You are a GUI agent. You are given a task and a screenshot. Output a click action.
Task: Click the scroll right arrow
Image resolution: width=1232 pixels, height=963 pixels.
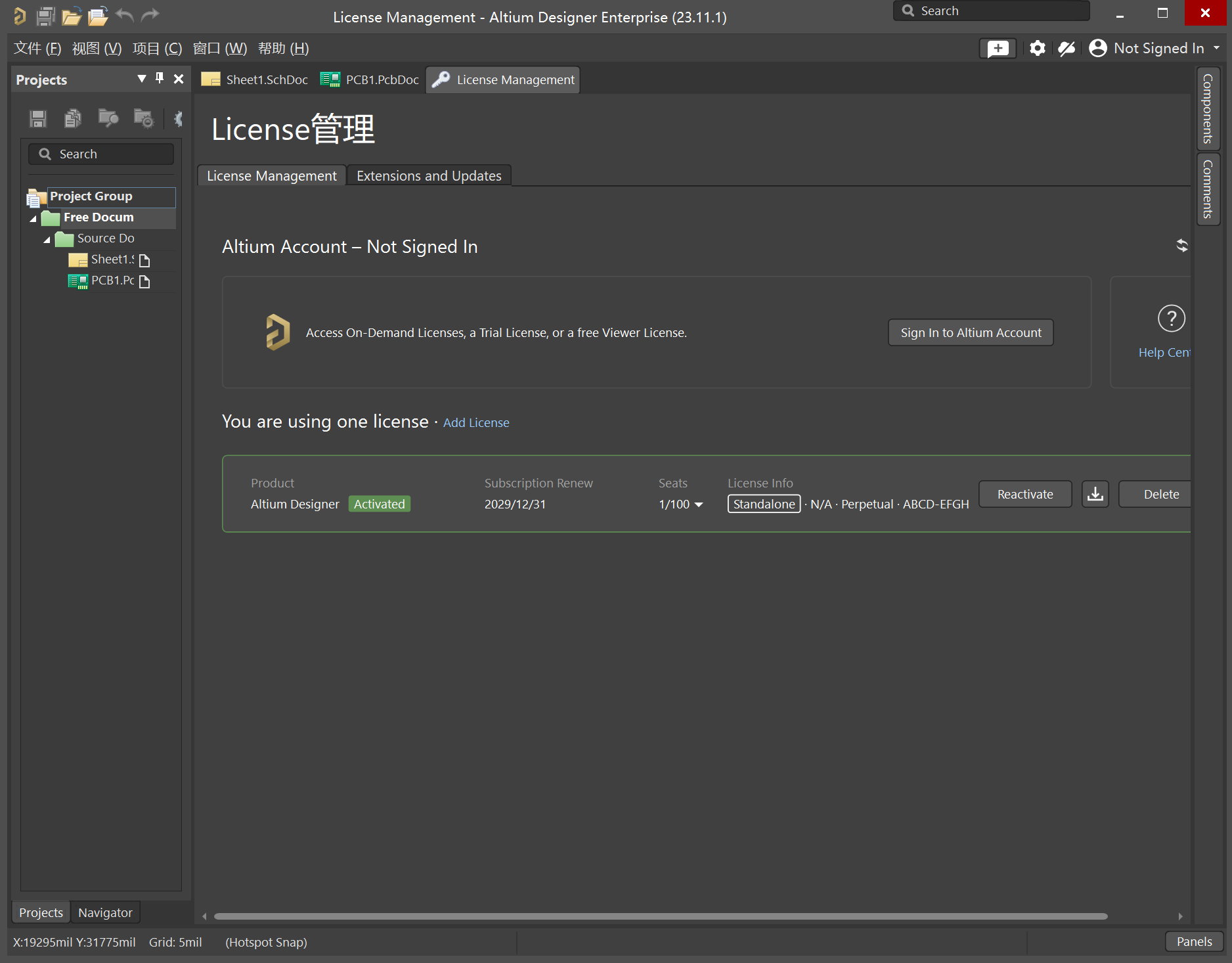coord(1180,916)
